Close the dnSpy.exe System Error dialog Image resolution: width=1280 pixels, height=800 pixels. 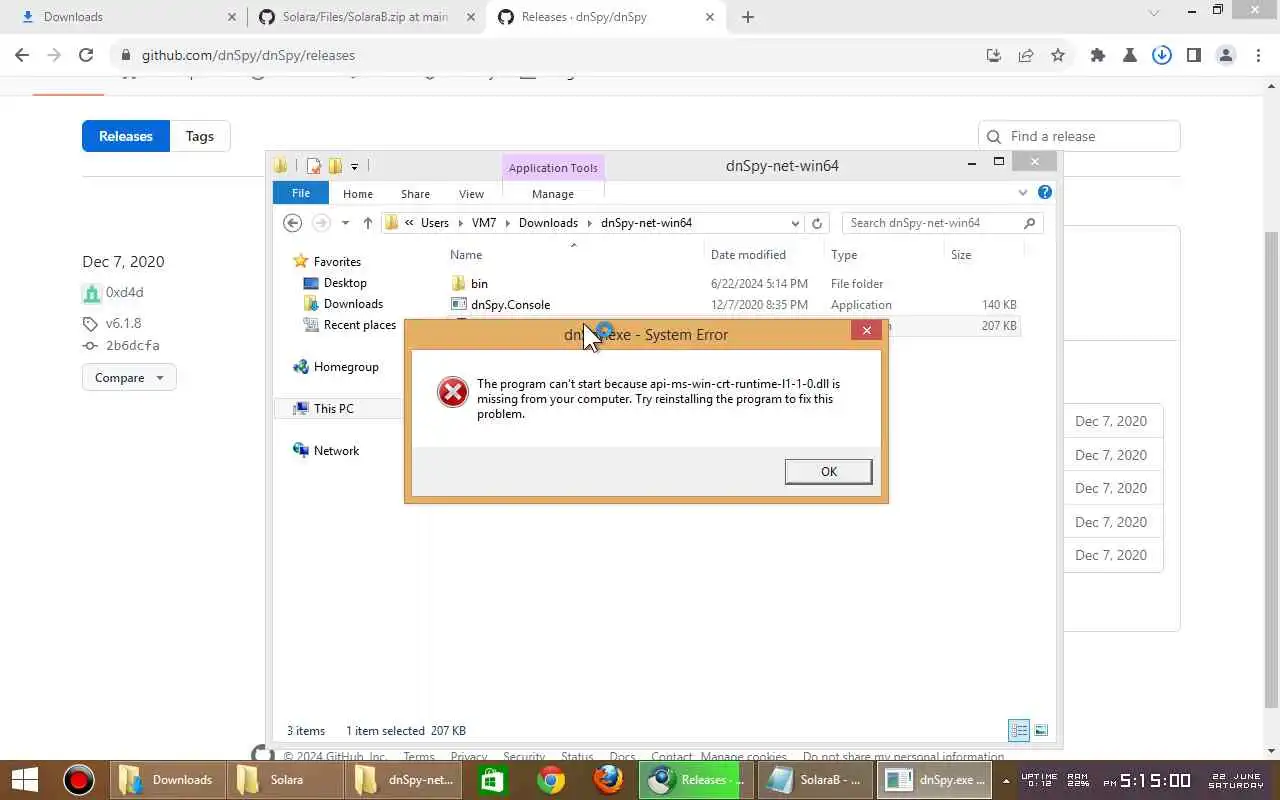click(866, 330)
